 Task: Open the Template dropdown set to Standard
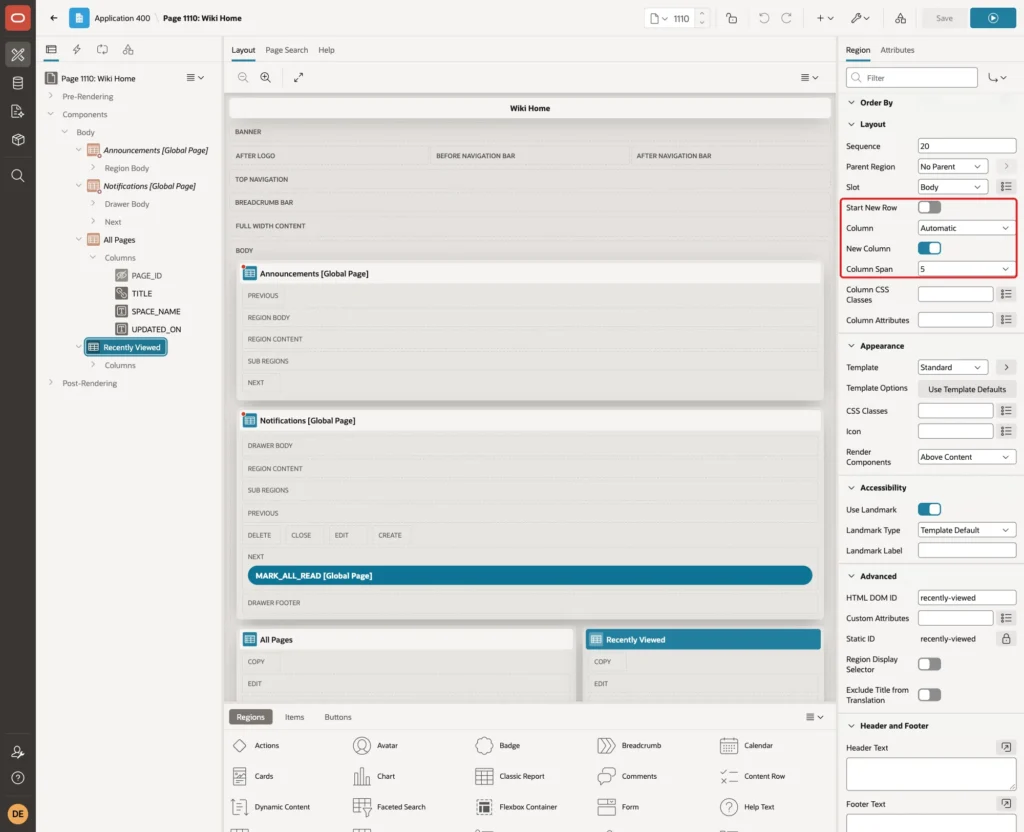pos(952,368)
